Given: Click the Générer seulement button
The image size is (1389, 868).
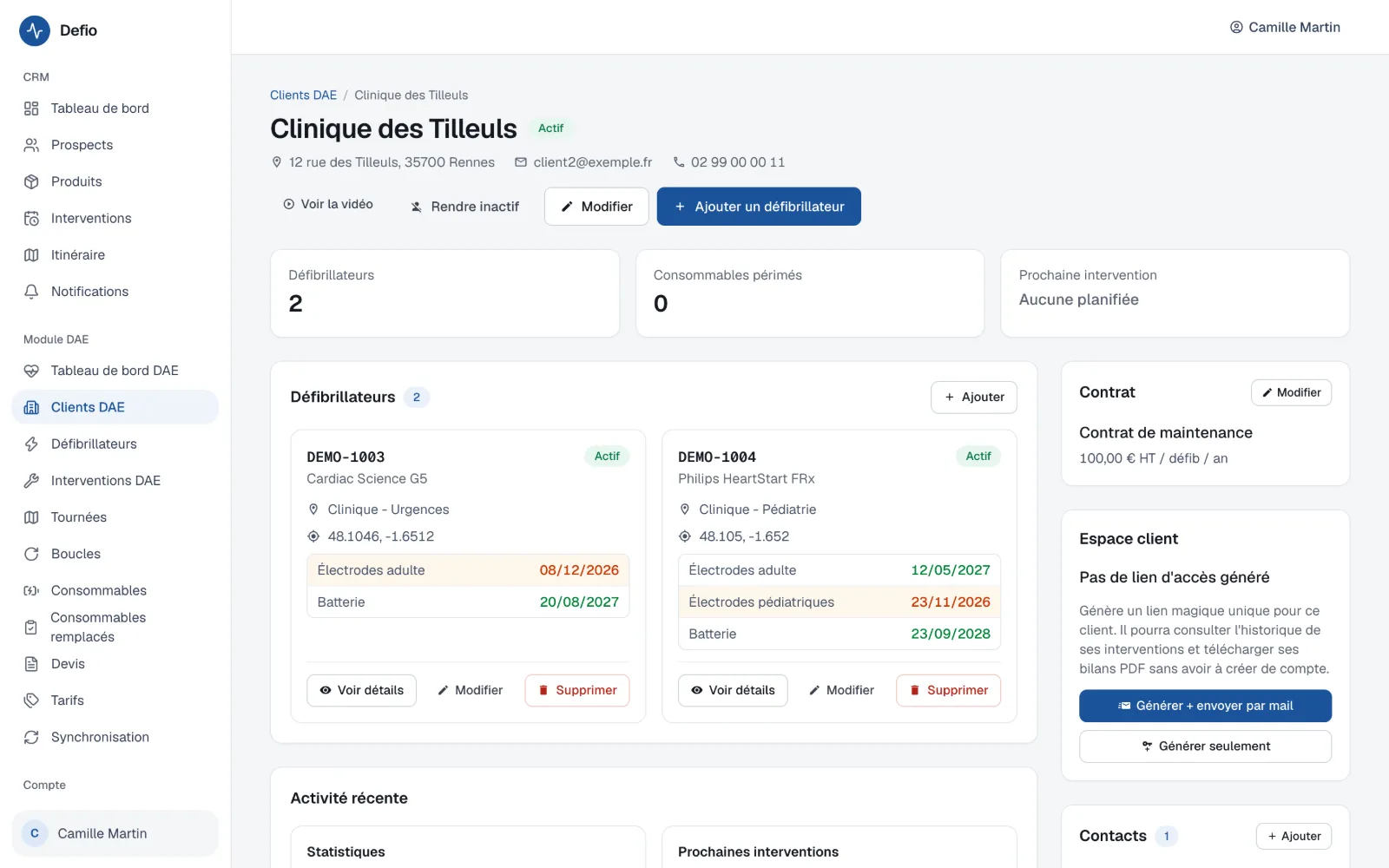Looking at the screenshot, I should (x=1205, y=746).
